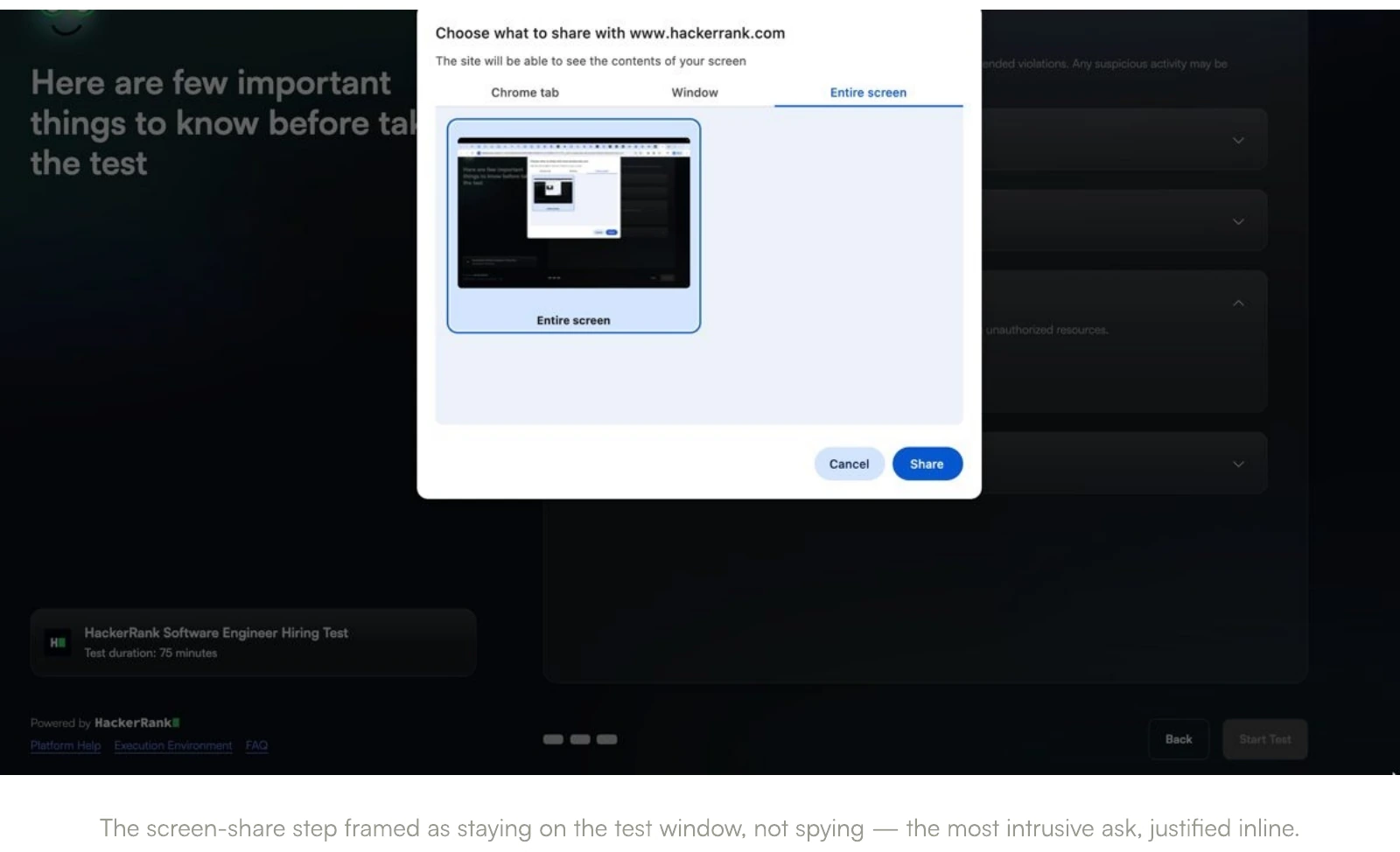
Task: Expand the bottom accordion chevron
Action: pyautogui.click(x=1238, y=464)
